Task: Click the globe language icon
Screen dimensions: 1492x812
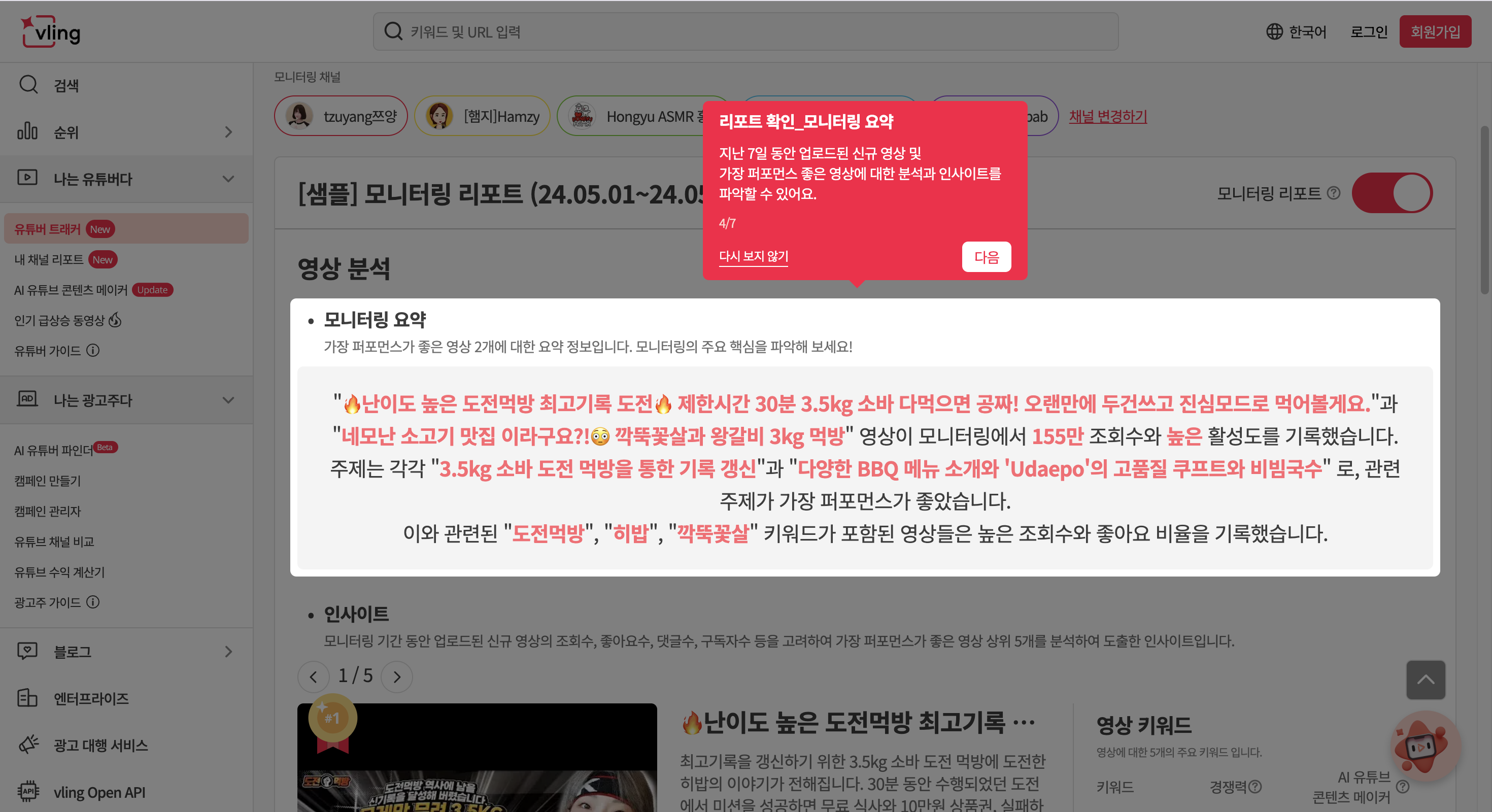Action: coord(1274,31)
